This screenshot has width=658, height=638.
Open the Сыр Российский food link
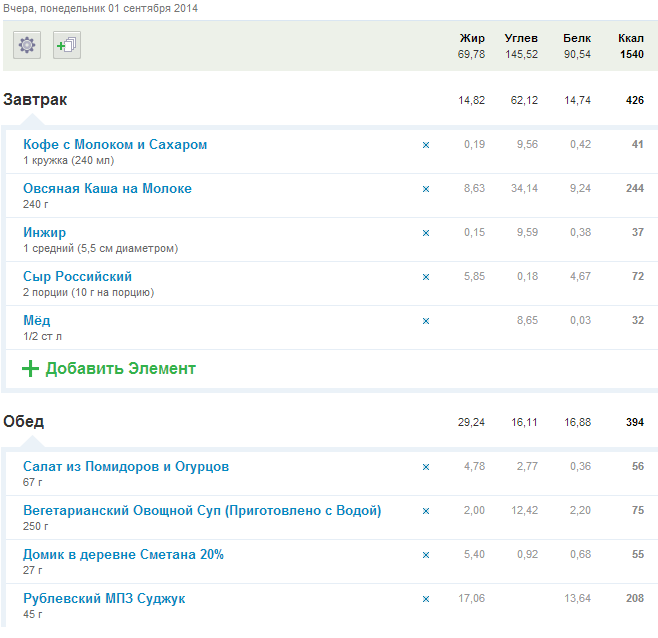point(77,276)
